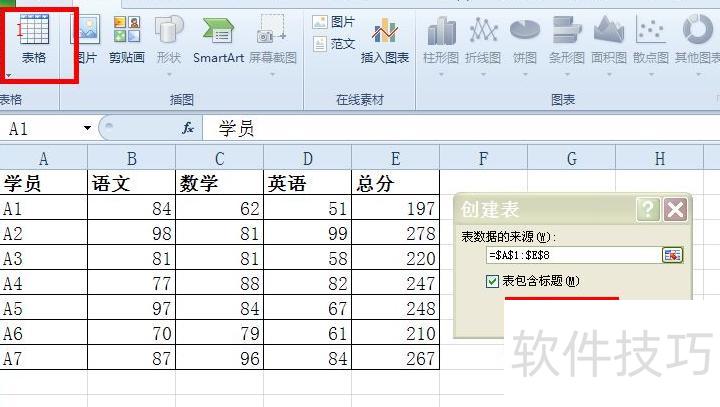Click the student cell 'A4'
The image size is (720, 407).
coord(44,283)
